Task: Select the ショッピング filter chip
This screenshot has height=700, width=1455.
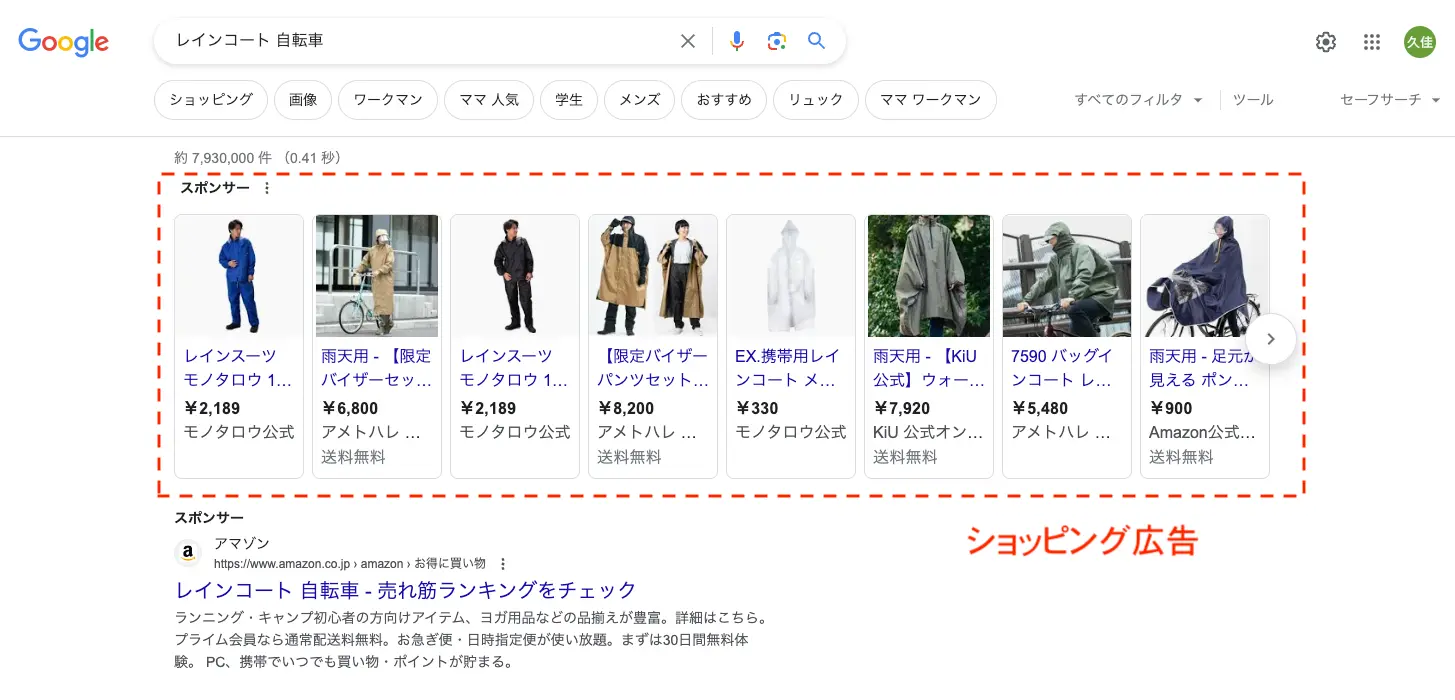Action: (x=211, y=100)
